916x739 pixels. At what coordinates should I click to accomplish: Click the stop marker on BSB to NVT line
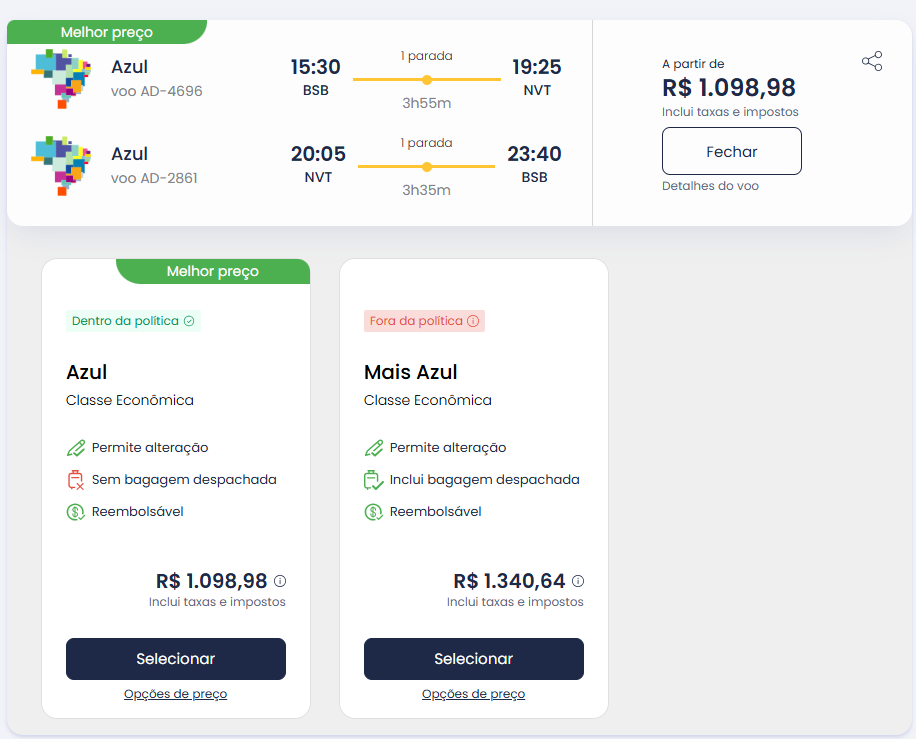click(427, 79)
